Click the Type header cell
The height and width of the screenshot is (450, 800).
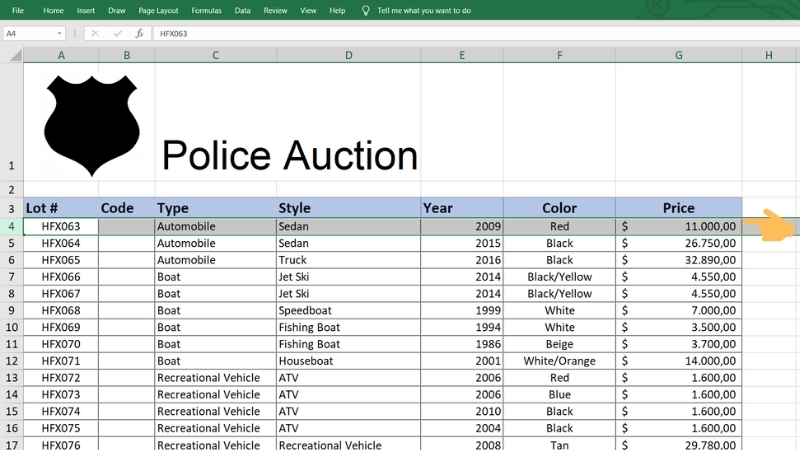tap(216, 208)
